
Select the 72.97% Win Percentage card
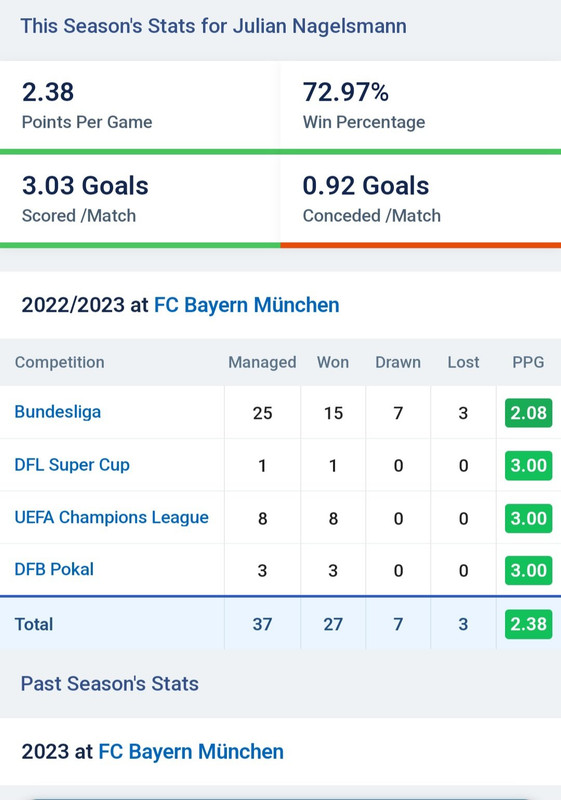[x=421, y=106]
